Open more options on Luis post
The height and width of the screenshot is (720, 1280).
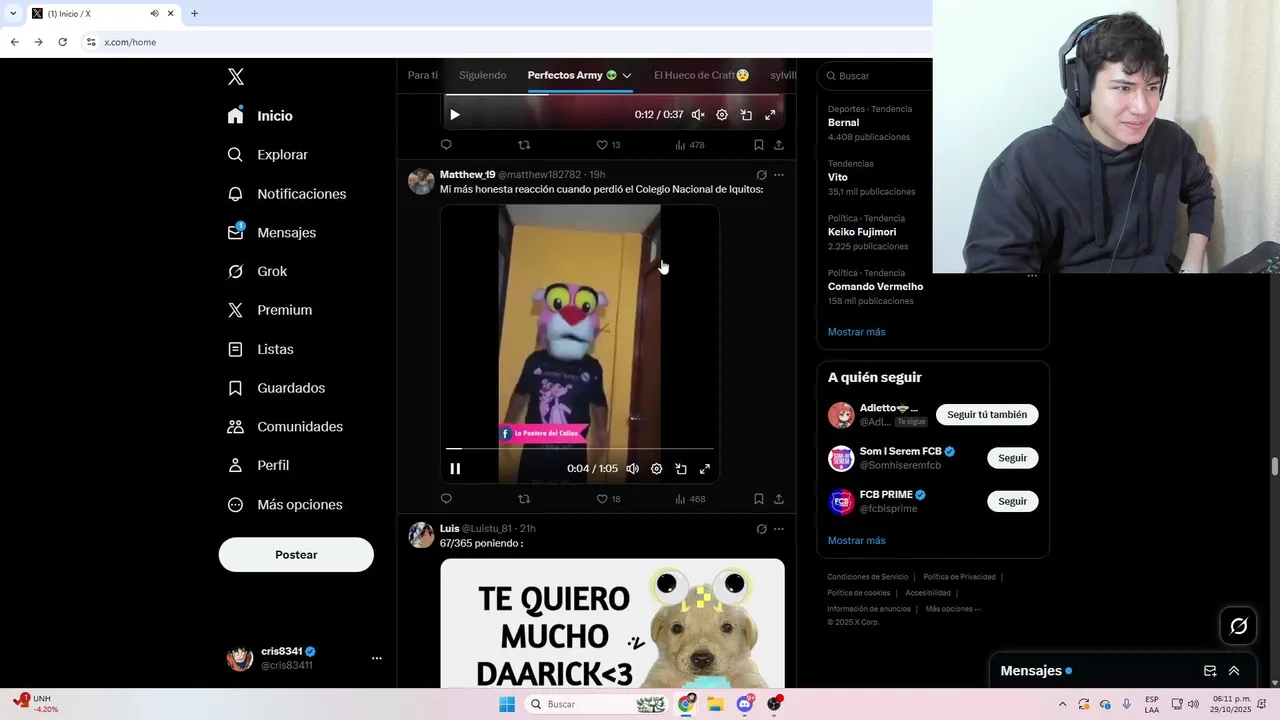click(x=779, y=529)
